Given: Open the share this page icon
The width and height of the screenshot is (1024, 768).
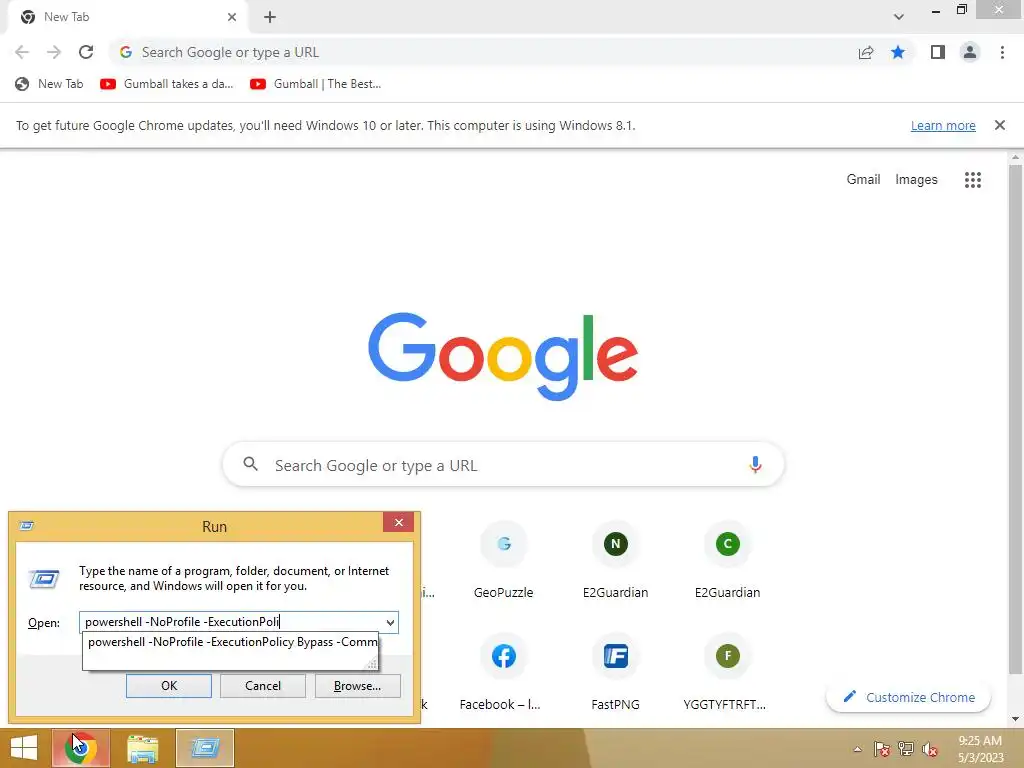Looking at the screenshot, I should tap(866, 52).
